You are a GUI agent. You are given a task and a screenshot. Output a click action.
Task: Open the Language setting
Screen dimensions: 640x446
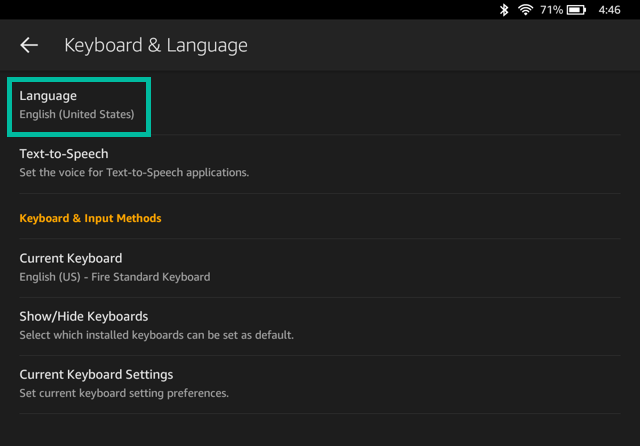(48, 96)
